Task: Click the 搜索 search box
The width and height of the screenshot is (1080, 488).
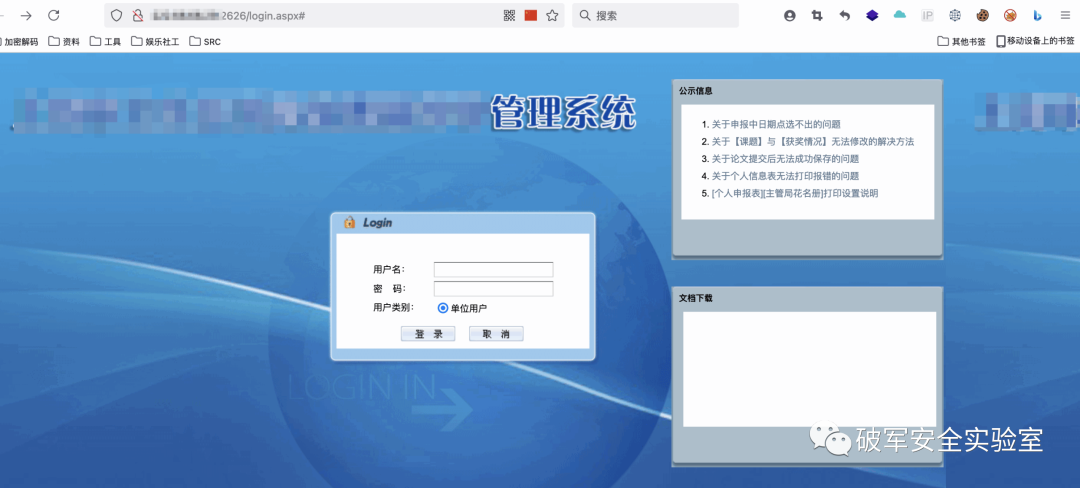Action: click(655, 16)
